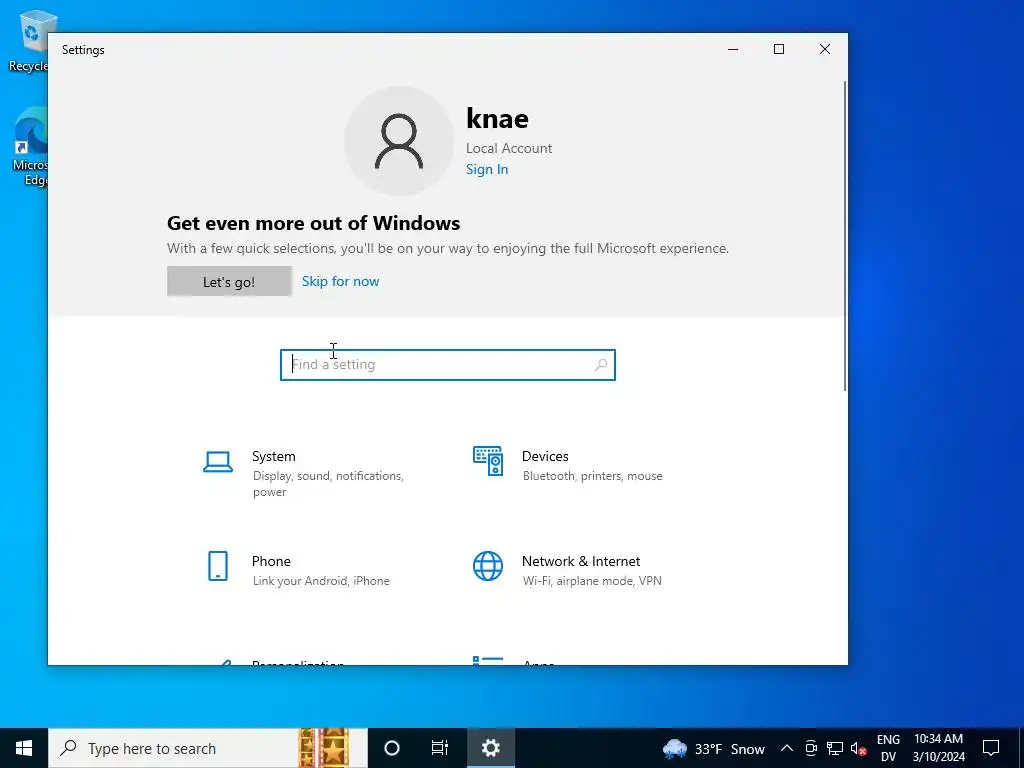The height and width of the screenshot is (768, 1024).
Task: Open the Devices category label
Action: pos(545,456)
